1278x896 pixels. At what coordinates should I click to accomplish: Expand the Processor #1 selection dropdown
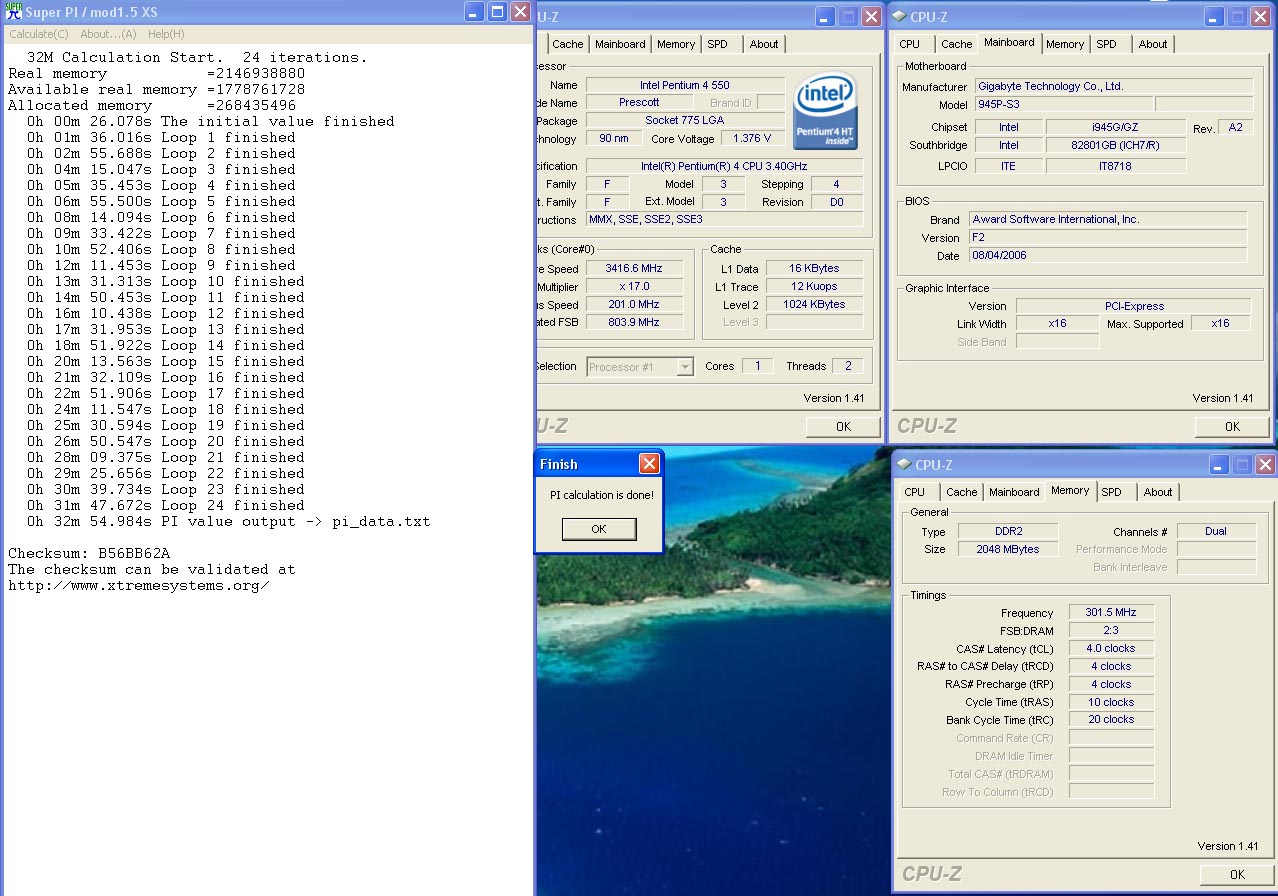[685, 367]
